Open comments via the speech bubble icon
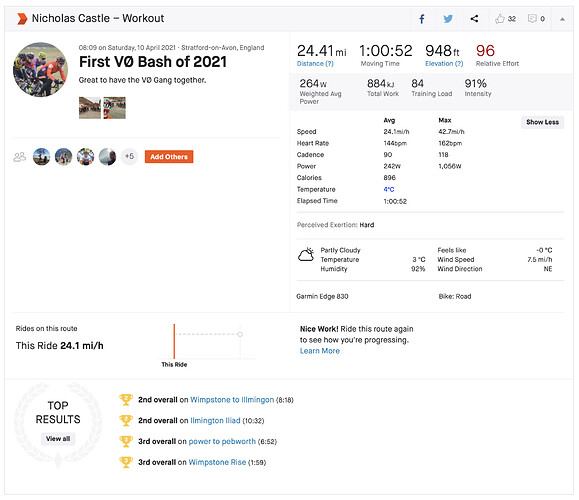The image size is (579, 500). 532,18
